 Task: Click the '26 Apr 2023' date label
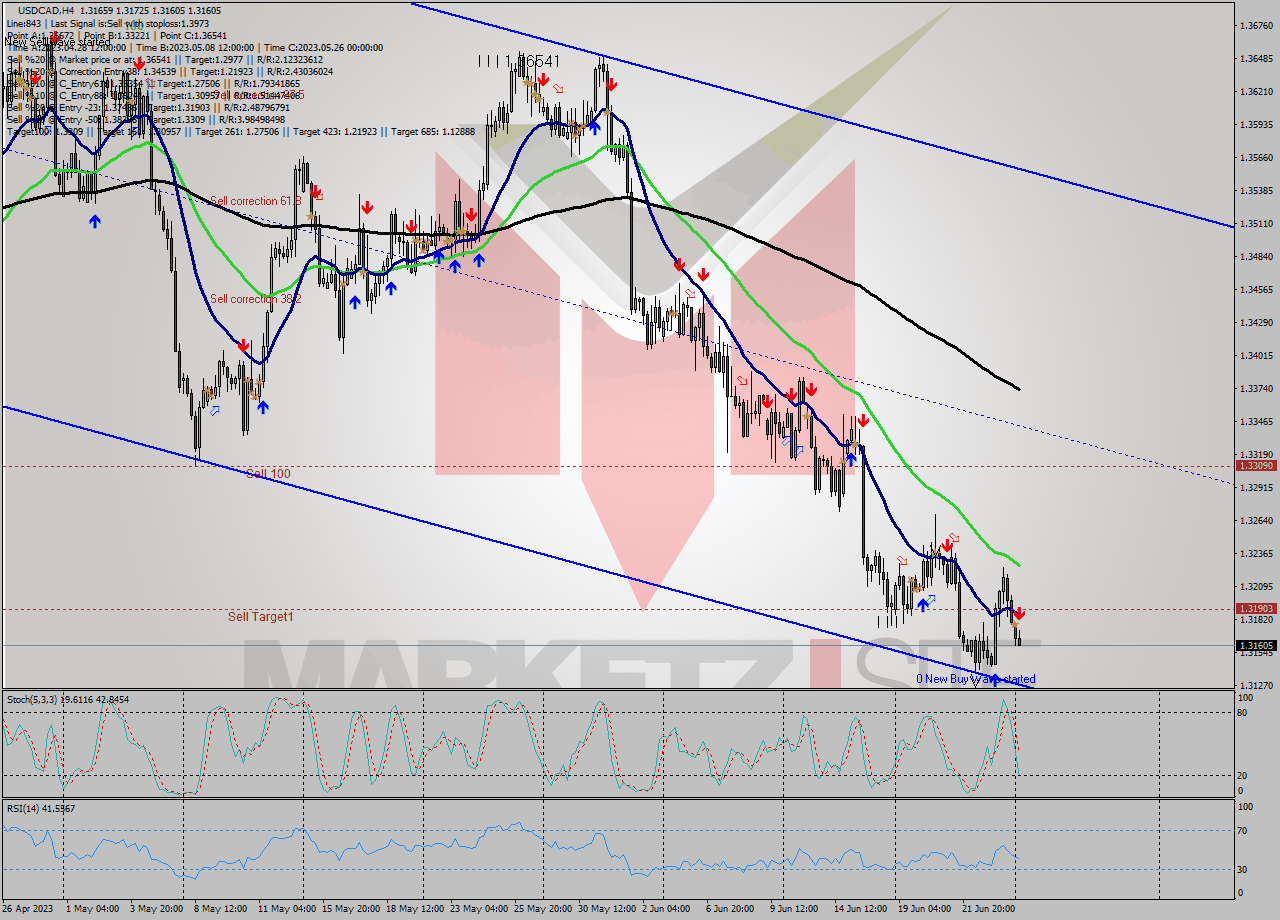pyautogui.click(x=27, y=908)
